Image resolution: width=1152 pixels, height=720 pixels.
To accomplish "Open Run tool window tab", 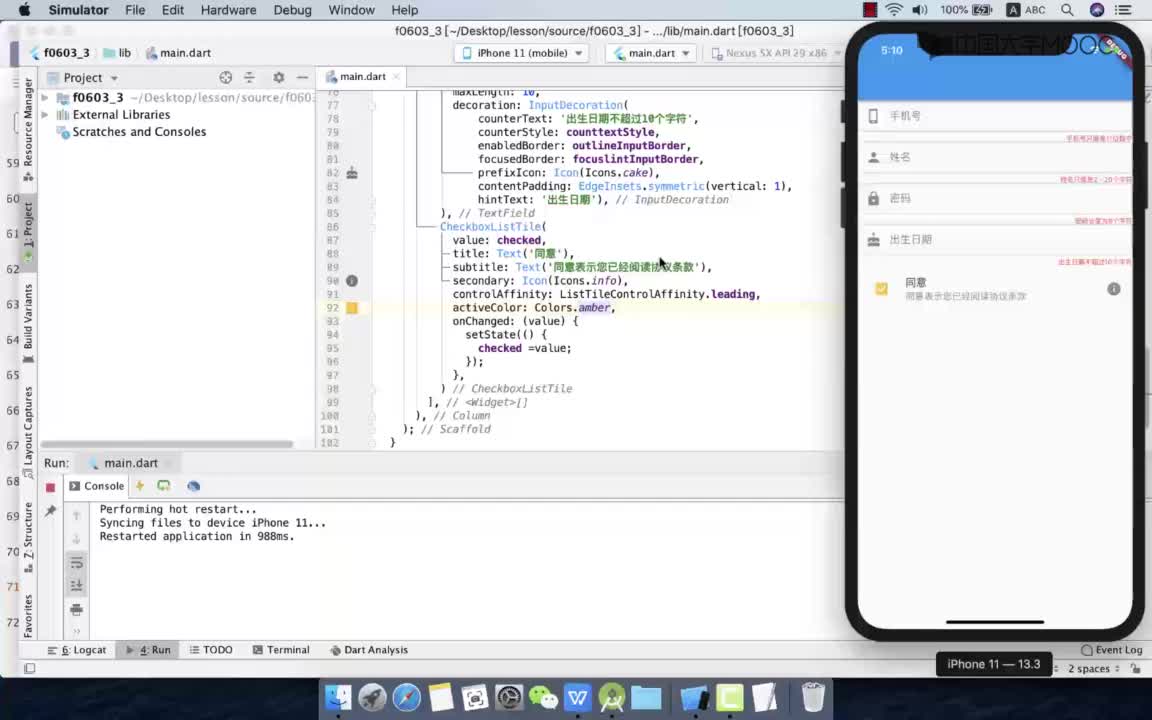I will coord(148,649).
